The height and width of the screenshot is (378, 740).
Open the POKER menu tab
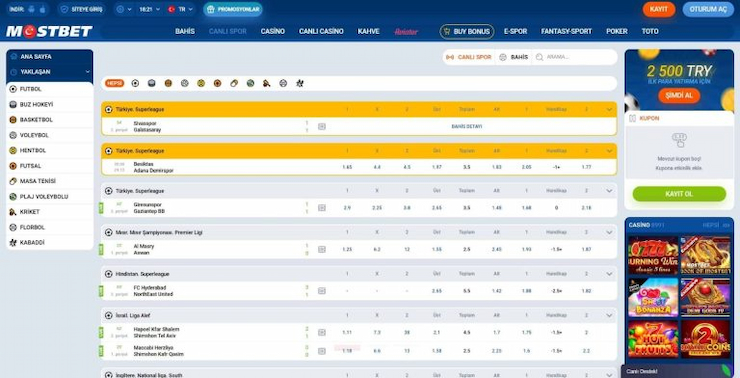pos(617,31)
